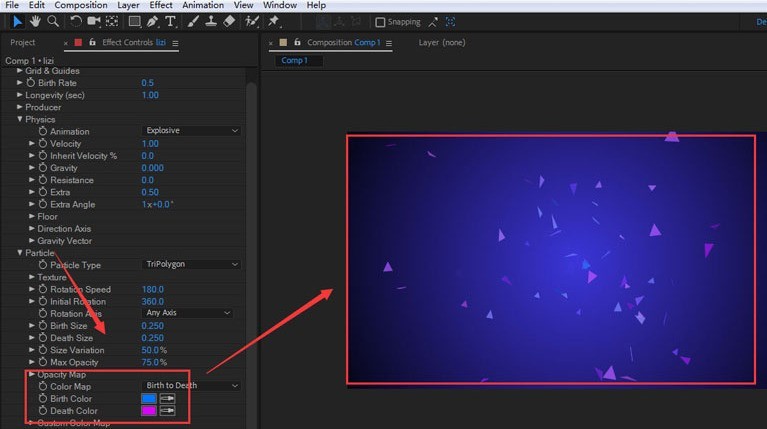Open the Animation type dropdown showing Explosive
Image resolution: width=767 pixels, height=429 pixels.
(x=191, y=131)
